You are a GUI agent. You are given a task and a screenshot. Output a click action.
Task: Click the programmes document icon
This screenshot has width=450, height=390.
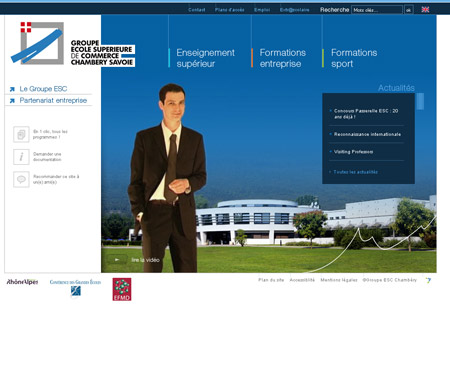point(21,134)
